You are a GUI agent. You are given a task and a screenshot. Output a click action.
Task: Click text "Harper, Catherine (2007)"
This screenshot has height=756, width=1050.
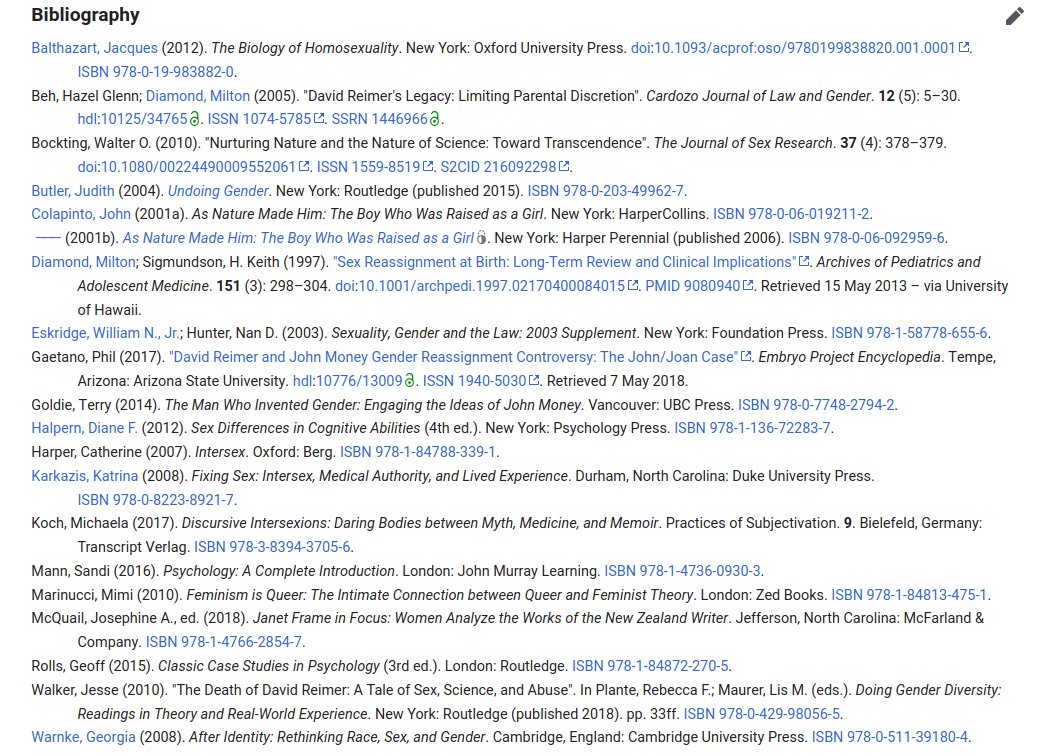click(111, 452)
